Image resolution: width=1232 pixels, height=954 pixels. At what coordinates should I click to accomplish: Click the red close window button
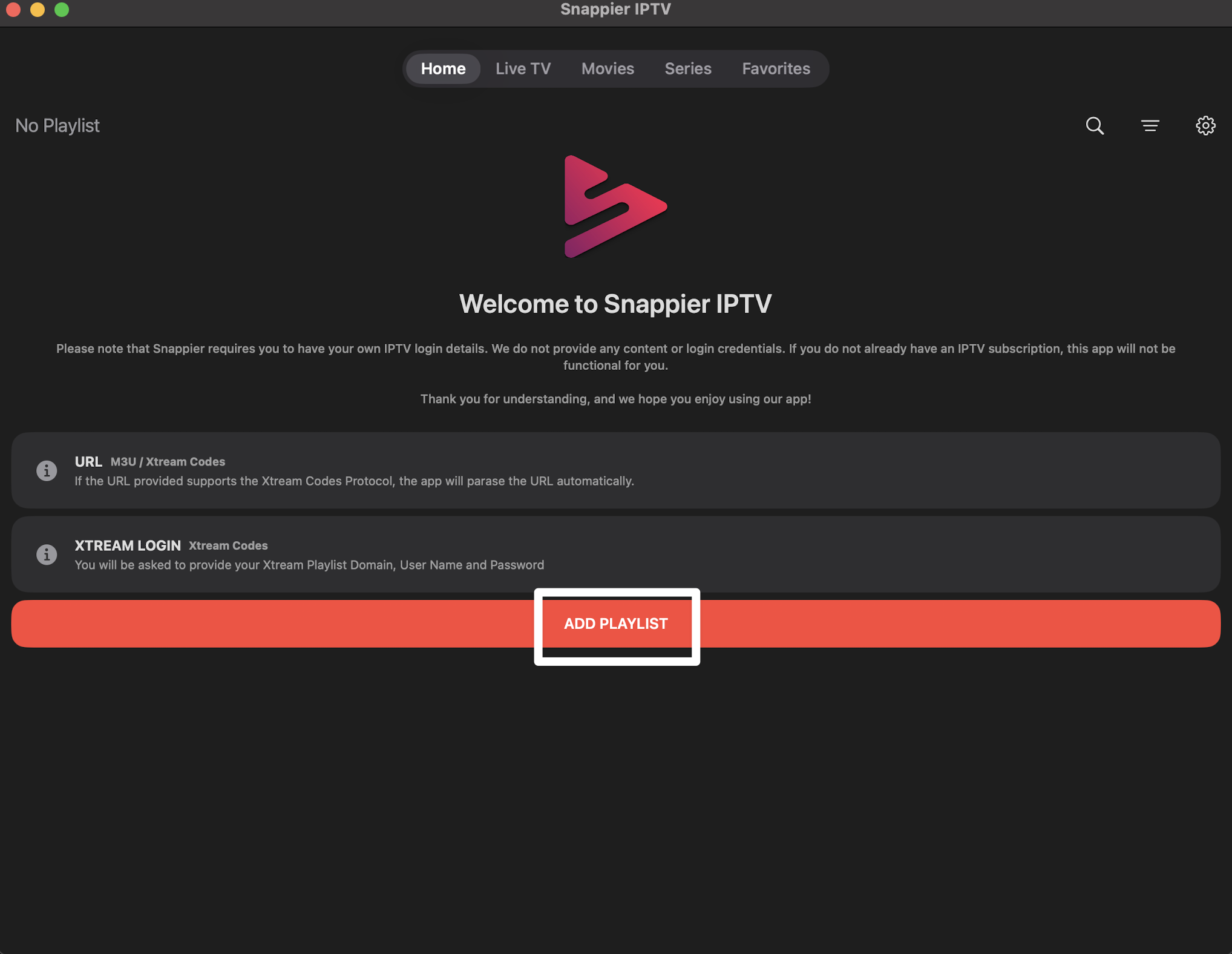[x=13, y=9]
